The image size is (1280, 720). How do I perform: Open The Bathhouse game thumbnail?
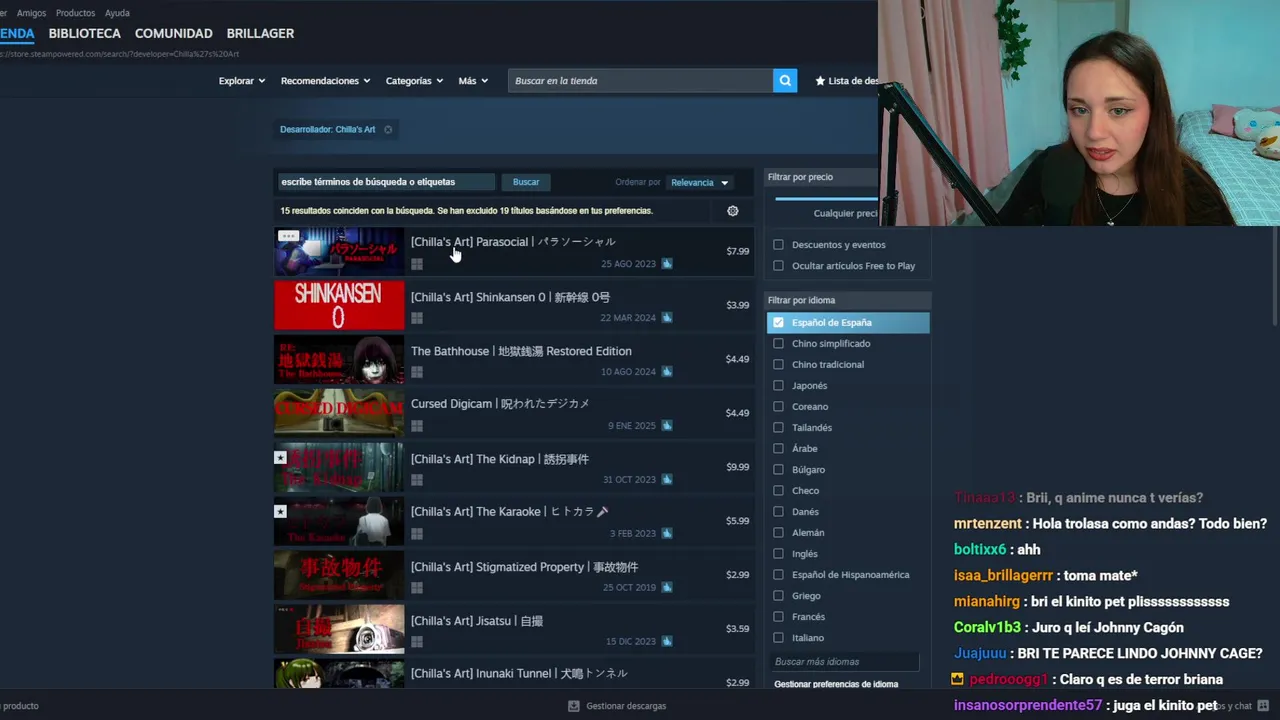click(339, 359)
